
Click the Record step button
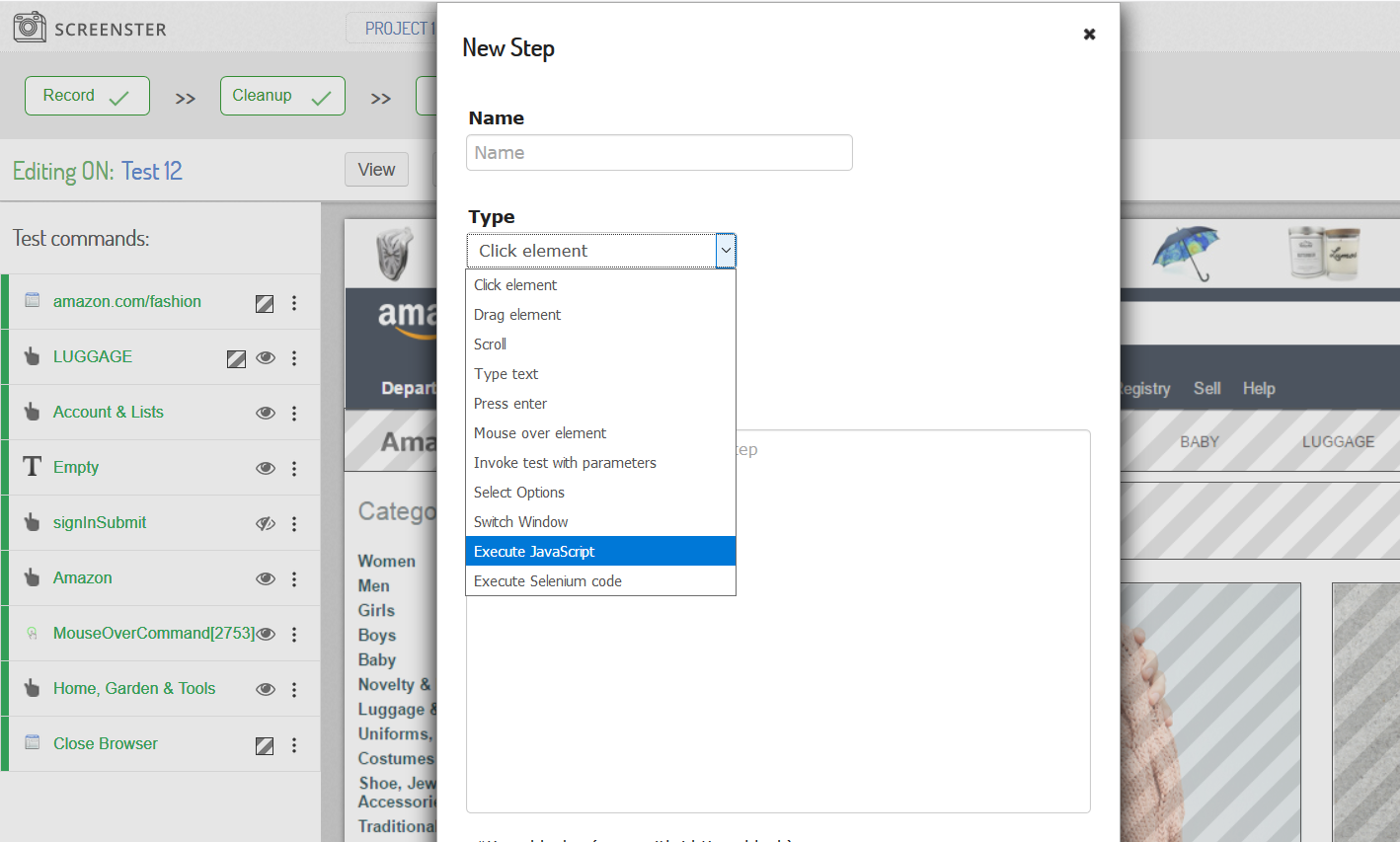tap(87, 96)
